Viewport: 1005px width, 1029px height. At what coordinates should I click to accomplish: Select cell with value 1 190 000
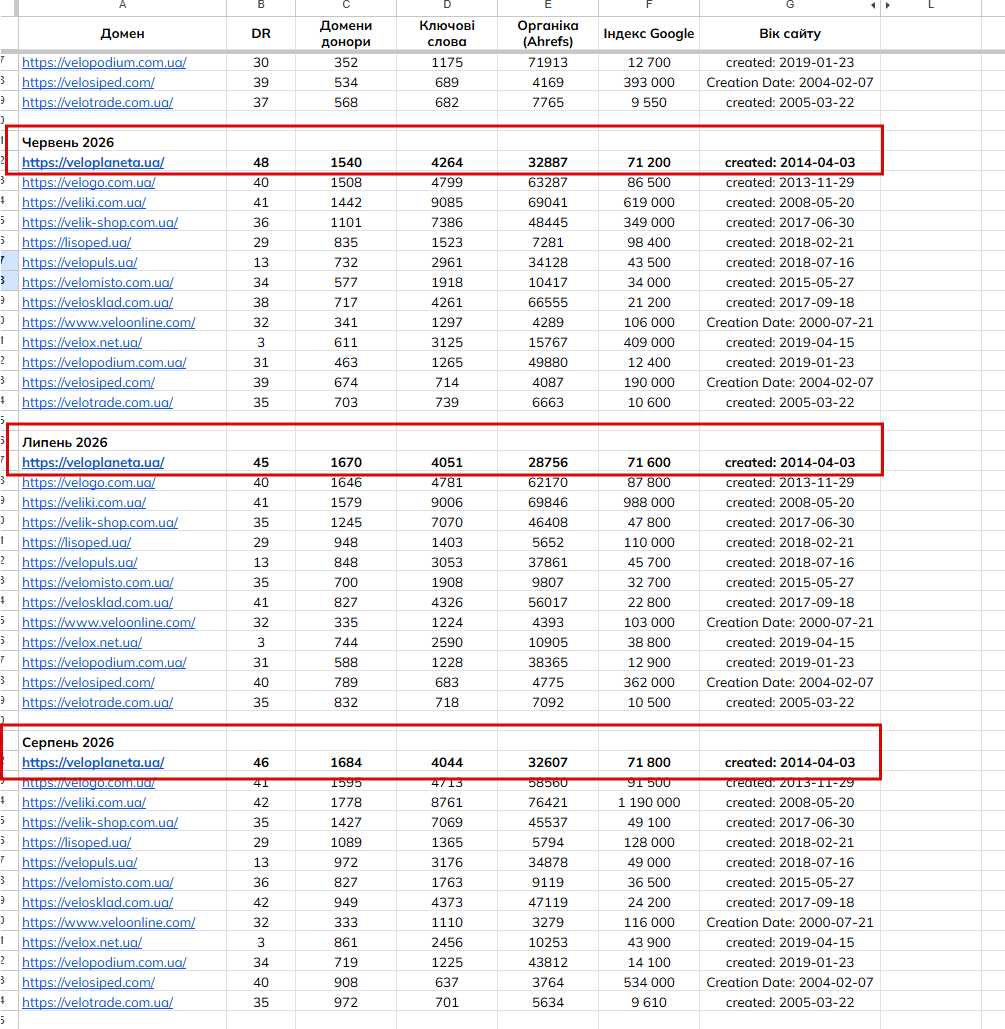(649, 802)
